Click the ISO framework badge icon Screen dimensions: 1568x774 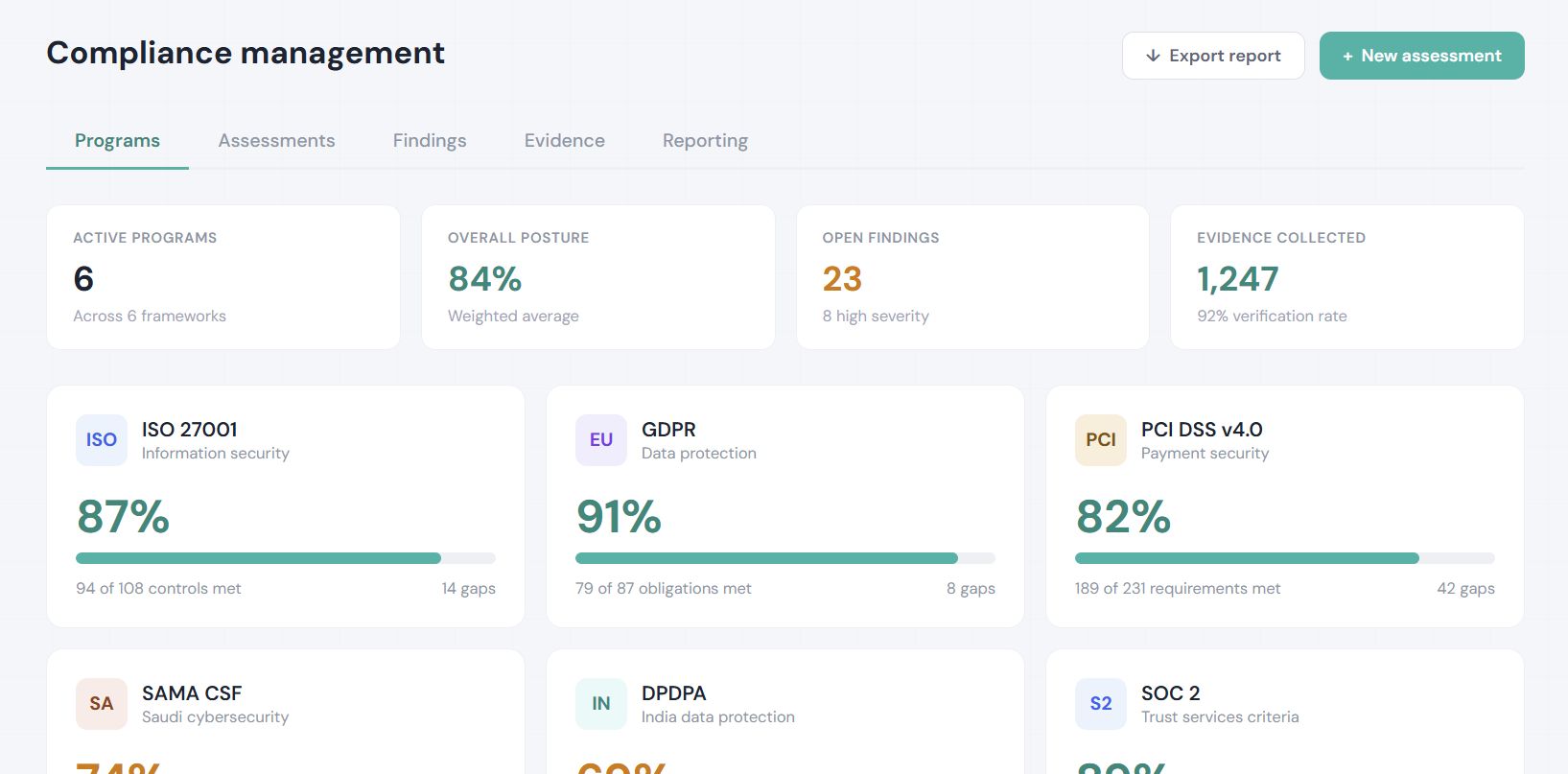[x=102, y=440]
